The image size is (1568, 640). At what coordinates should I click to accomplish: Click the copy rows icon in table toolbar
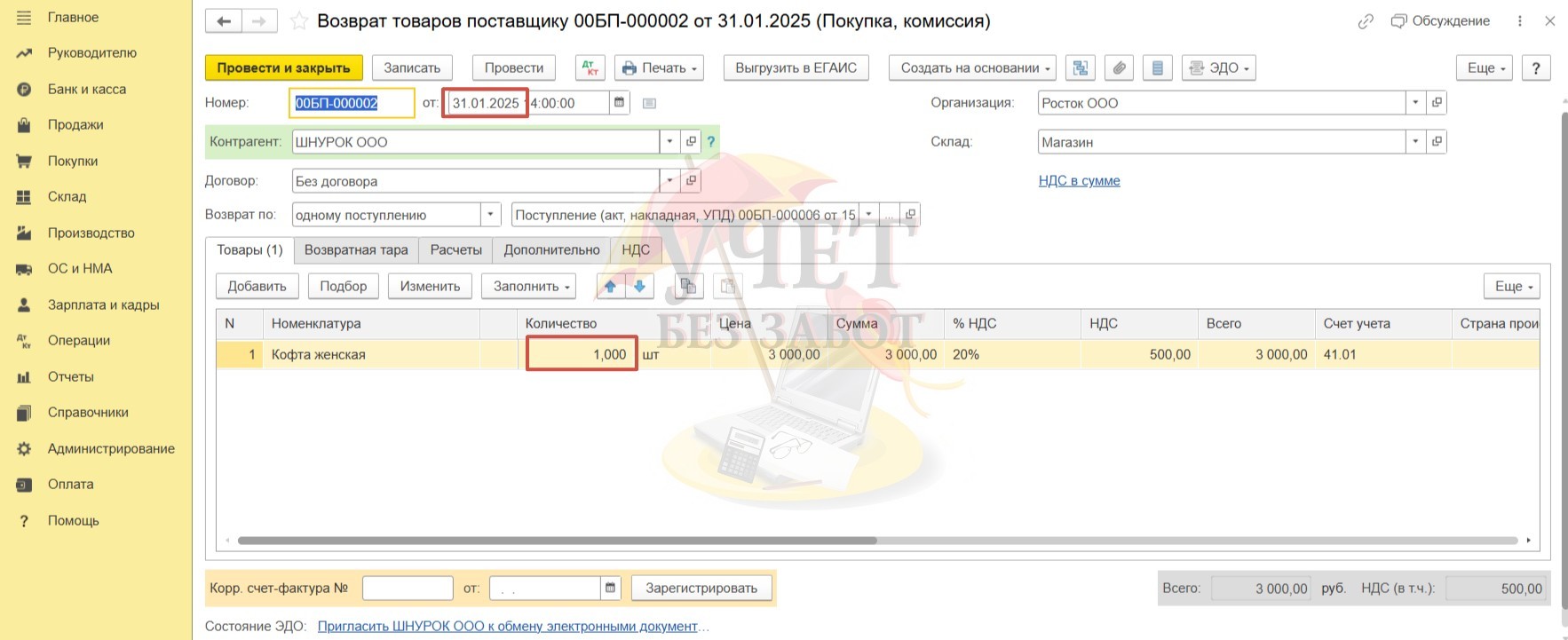coord(688,286)
